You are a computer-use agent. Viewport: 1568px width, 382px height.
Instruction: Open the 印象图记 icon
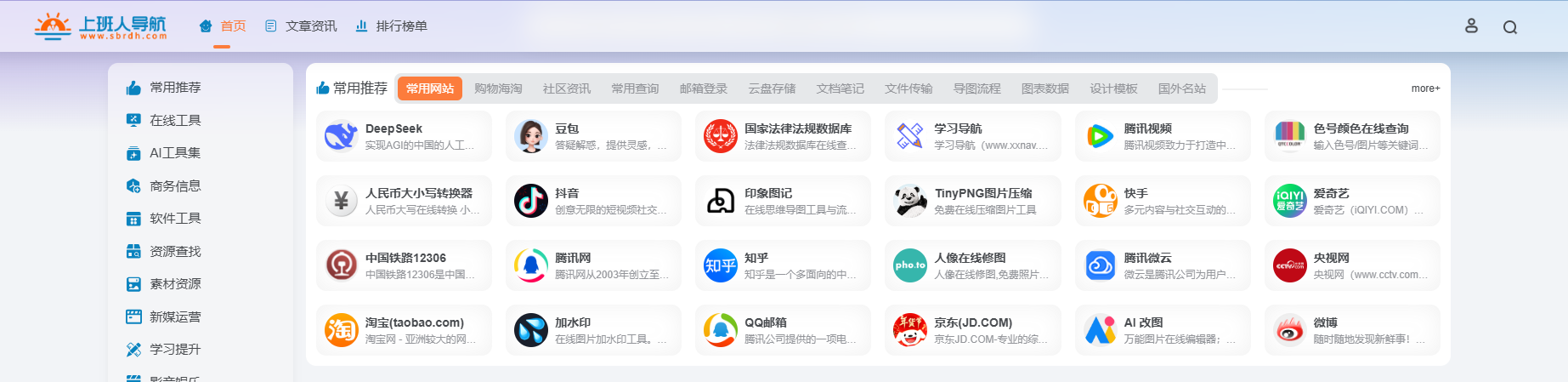click(x=720, y=201)
